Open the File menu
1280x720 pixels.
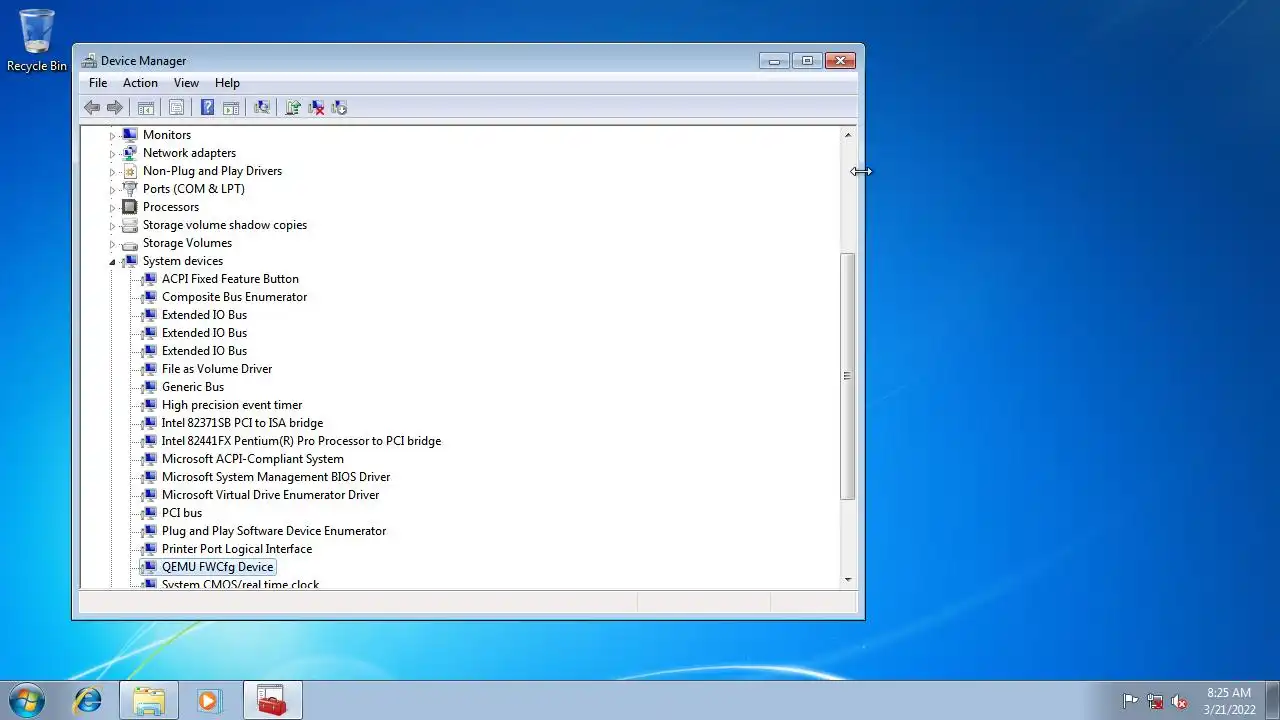click(x=98, y=83)
